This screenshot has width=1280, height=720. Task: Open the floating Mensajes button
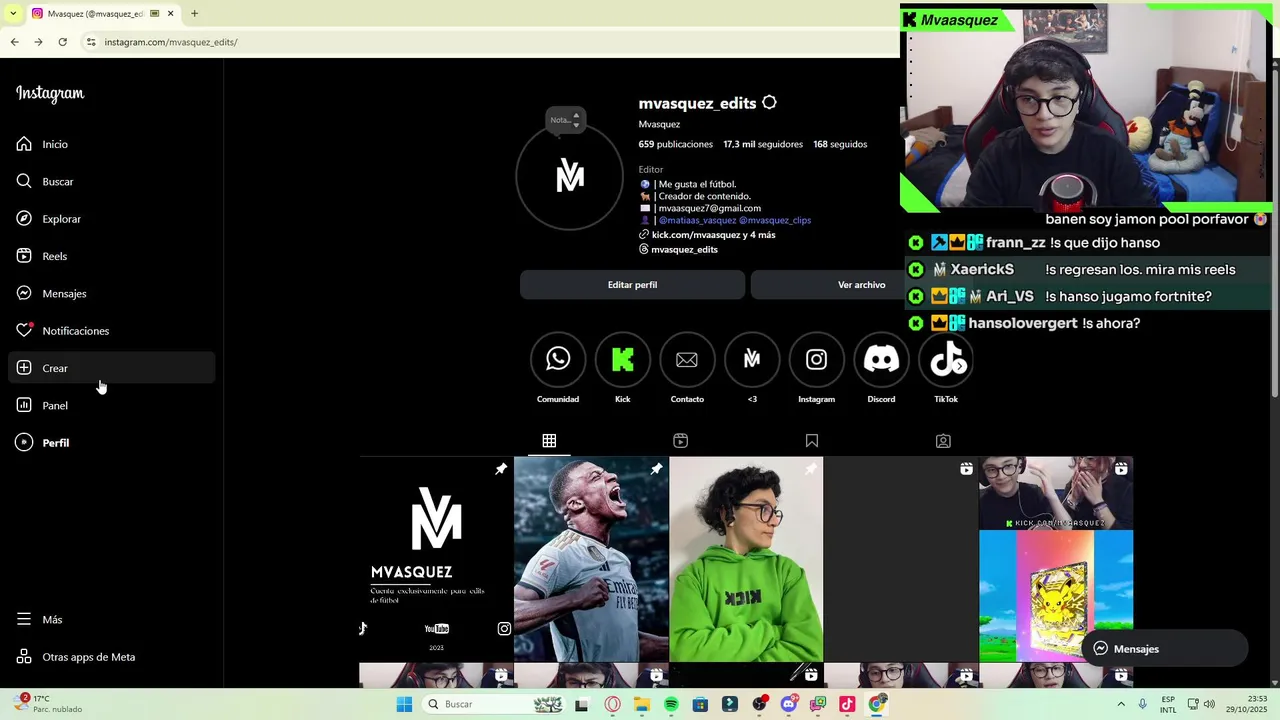pos(1165,649)
